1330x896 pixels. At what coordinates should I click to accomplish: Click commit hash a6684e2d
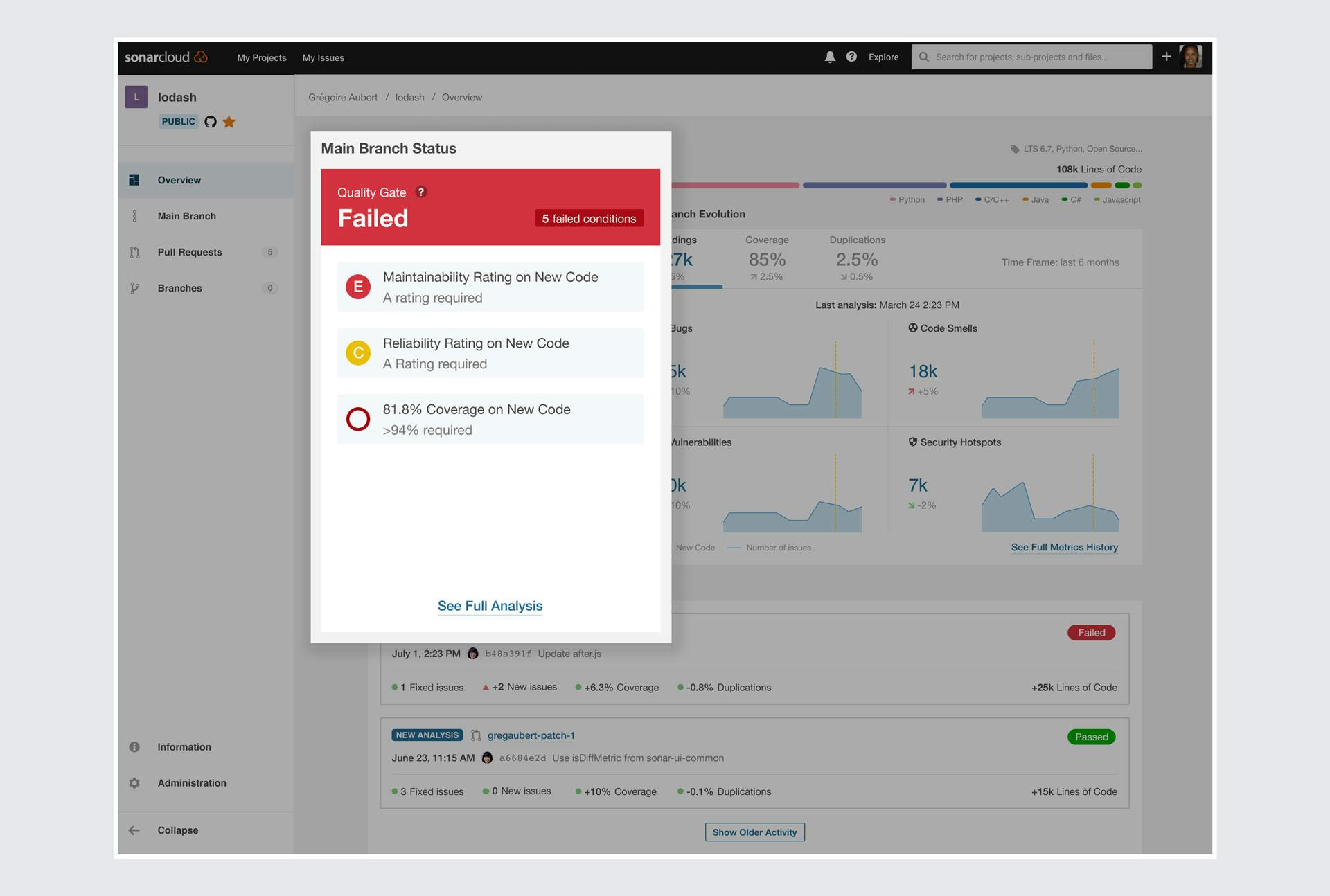pyautogui.click(x=523, y=758)
